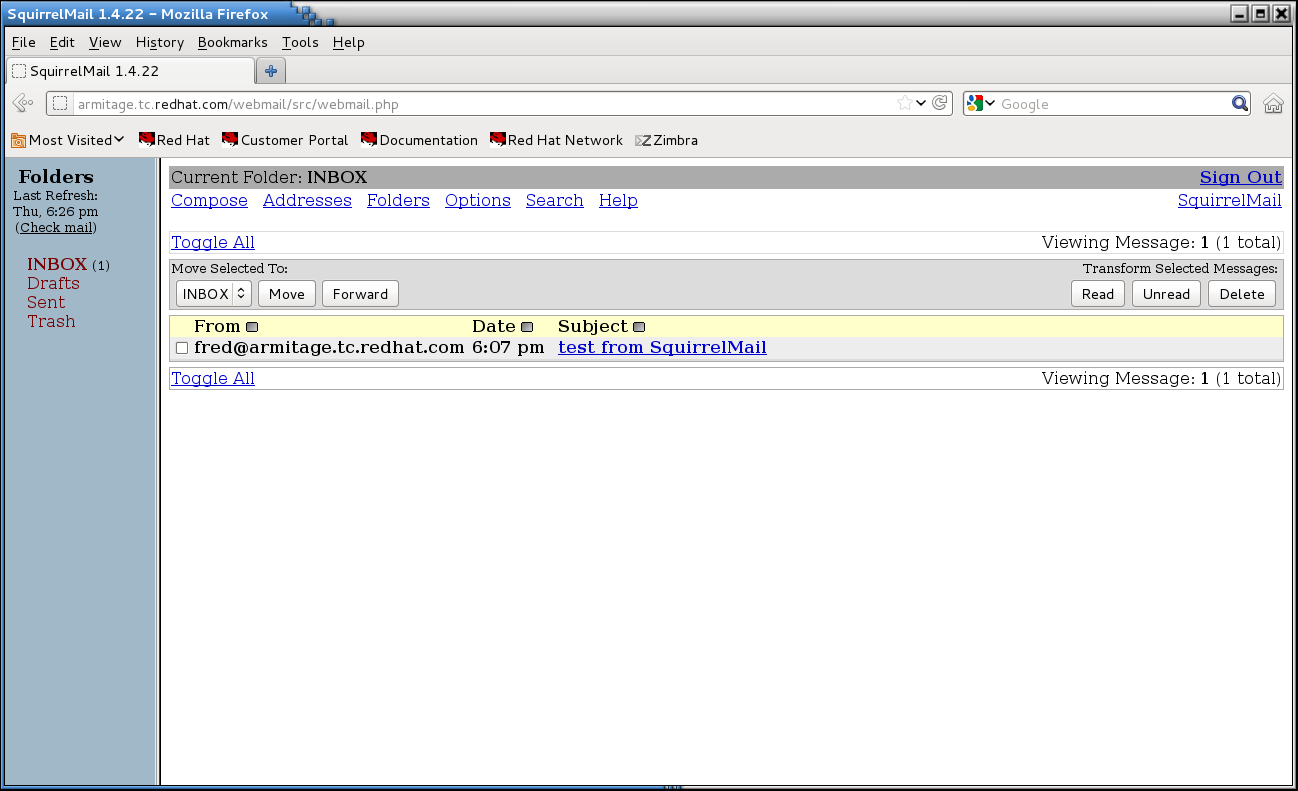Sort messages by Date column icon

527,327
